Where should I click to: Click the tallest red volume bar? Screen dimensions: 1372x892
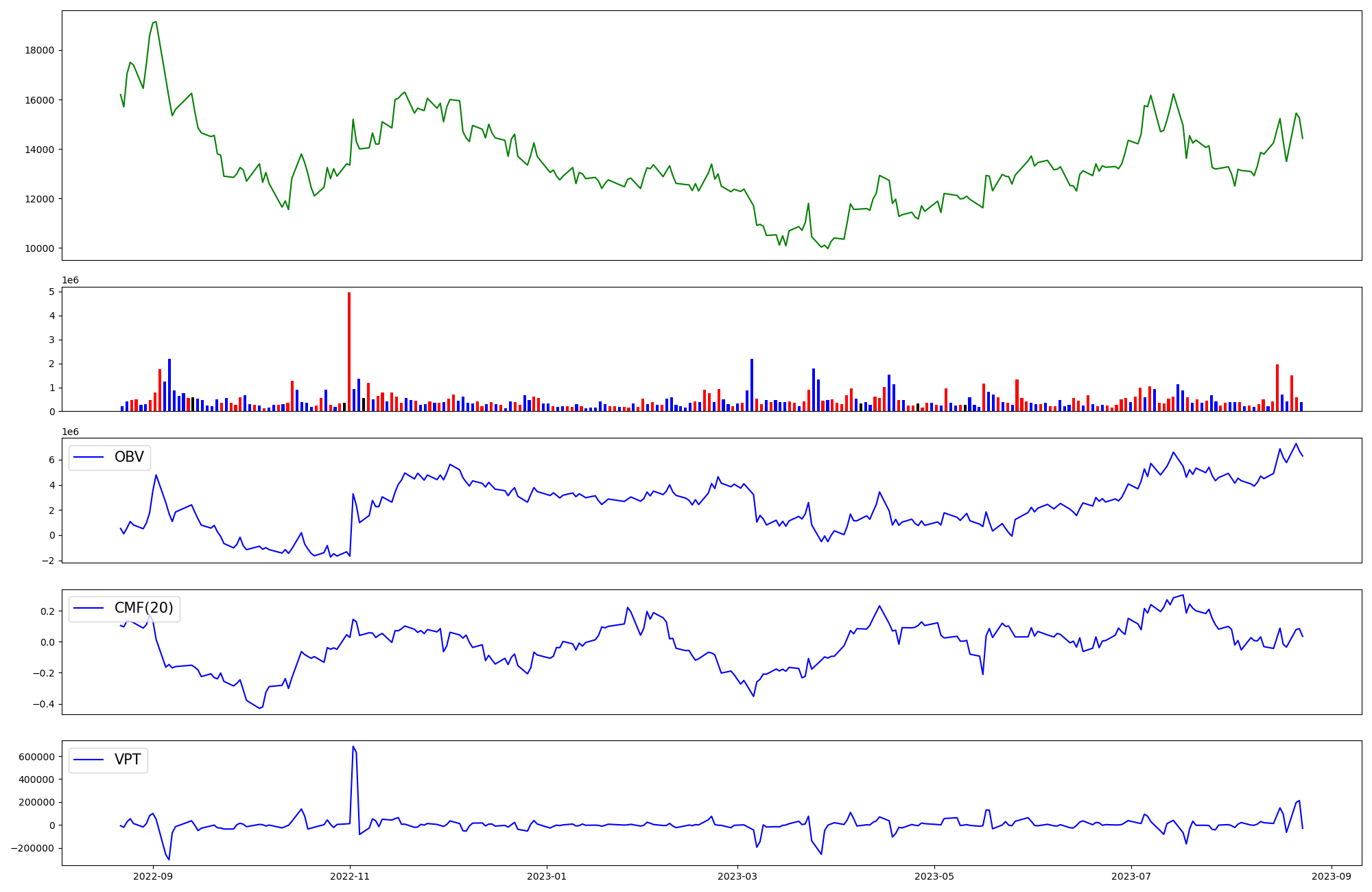349,350
